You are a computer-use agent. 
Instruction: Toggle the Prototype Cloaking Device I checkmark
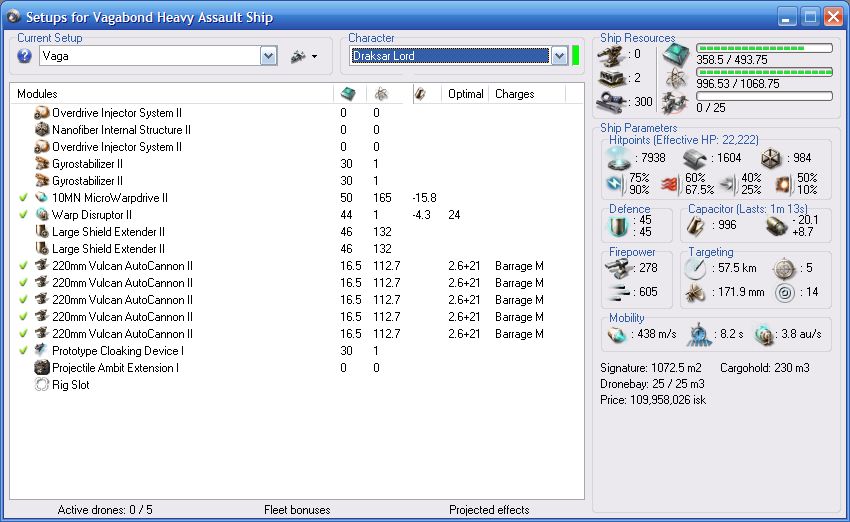23,351
